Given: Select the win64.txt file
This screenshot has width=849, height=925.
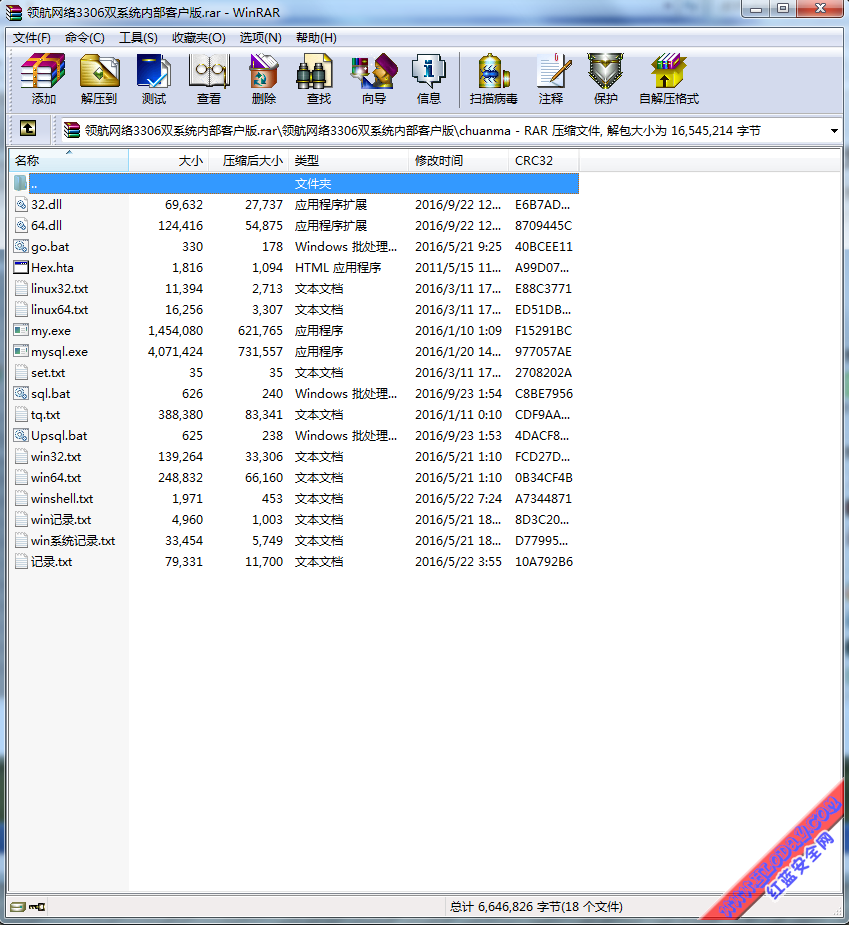Looking at the screenshot, I should pyautogui.click(x=56, y=478).
